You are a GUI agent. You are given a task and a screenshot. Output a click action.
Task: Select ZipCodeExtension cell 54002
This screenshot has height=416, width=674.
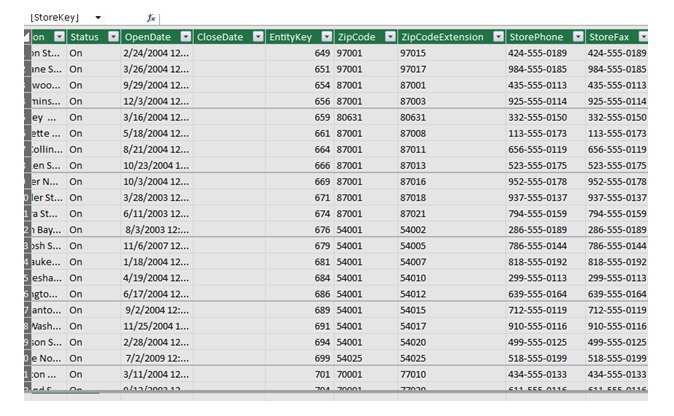coord(452,230)
